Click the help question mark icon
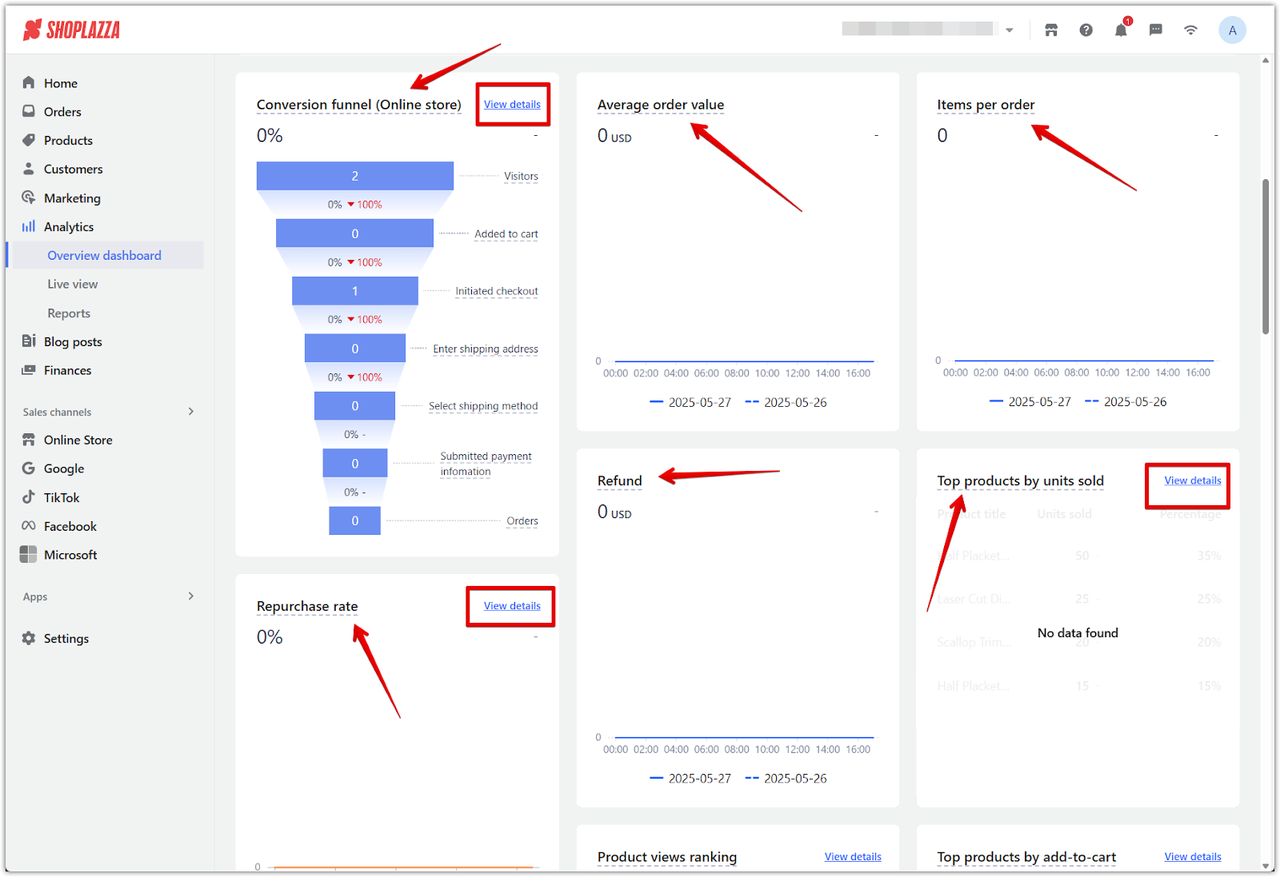 click(1086, 29)
